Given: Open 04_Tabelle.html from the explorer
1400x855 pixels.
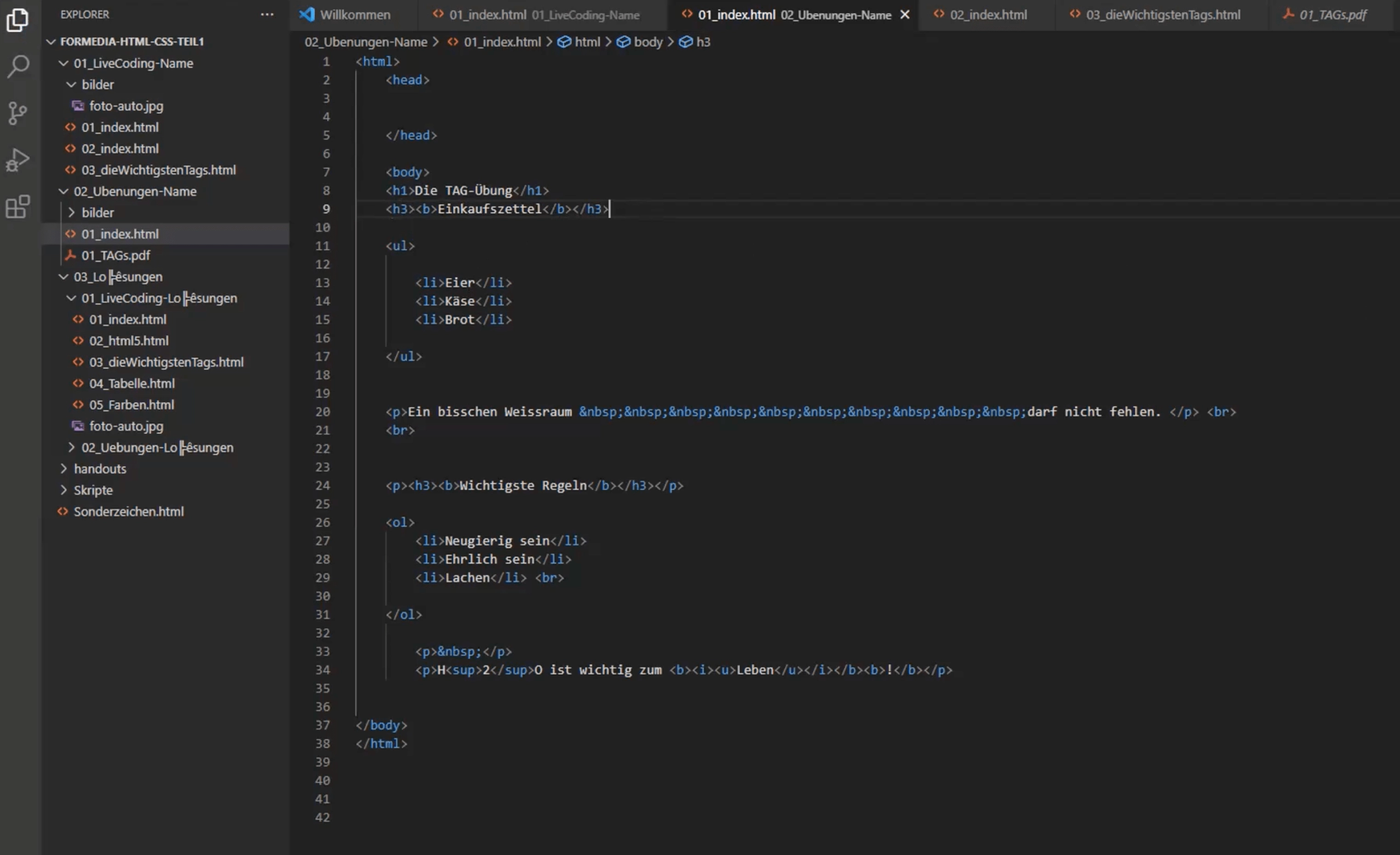Looking at the screenshot, I should (132, 383).
